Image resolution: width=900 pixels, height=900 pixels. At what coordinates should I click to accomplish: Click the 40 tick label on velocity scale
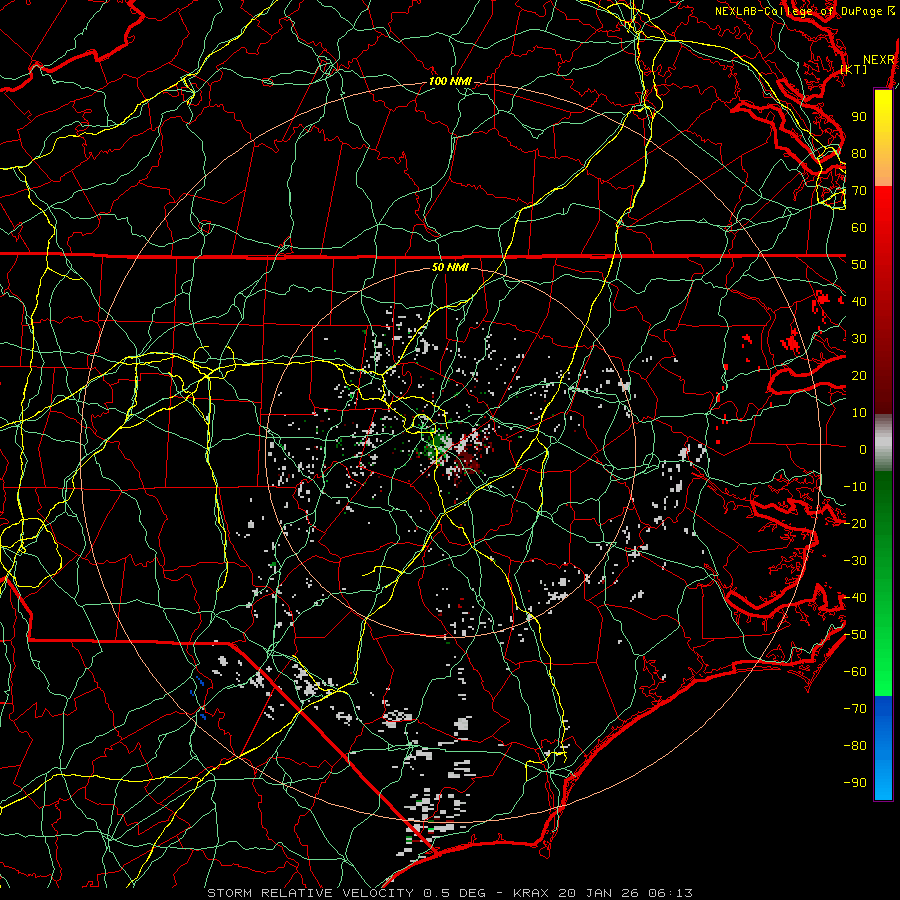[859, 302]
